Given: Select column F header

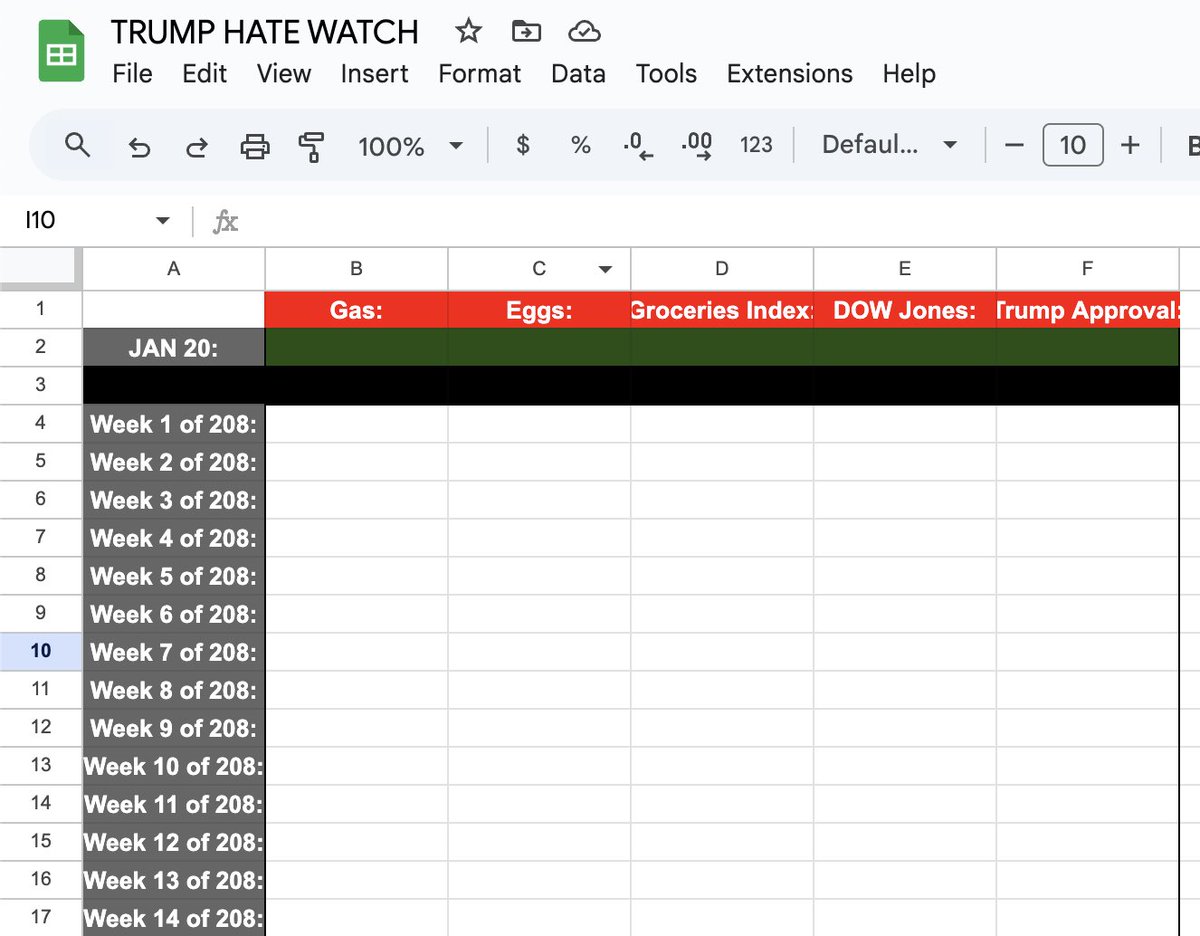Looking at the screenshot, I should [1088, 268].
